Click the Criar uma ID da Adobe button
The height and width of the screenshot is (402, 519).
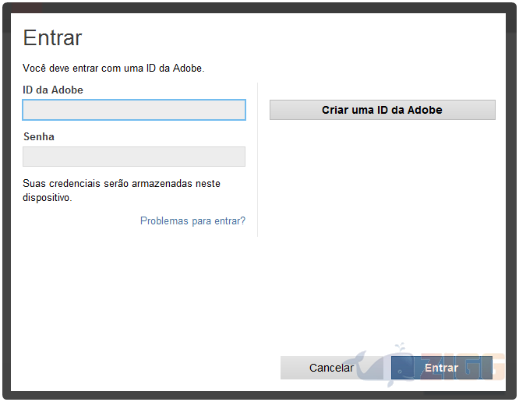[x=382, y=110]
